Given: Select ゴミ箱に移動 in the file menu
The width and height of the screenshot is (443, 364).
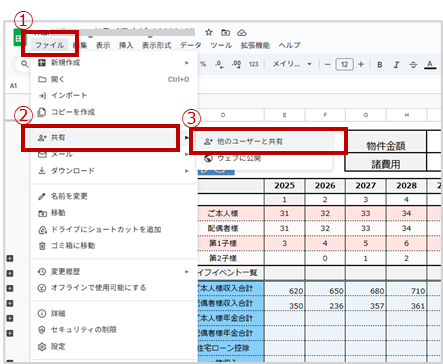Looking at the screenshot, I should [x=114, y=246].
